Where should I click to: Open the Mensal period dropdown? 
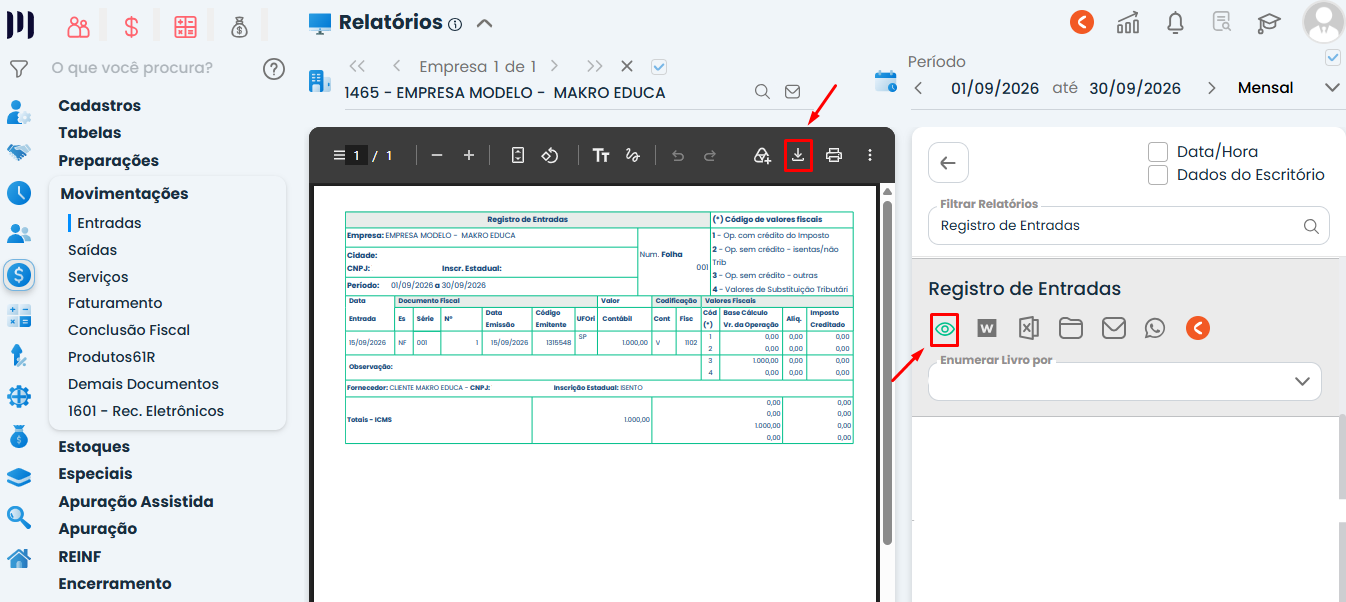tap(1288, 88)
